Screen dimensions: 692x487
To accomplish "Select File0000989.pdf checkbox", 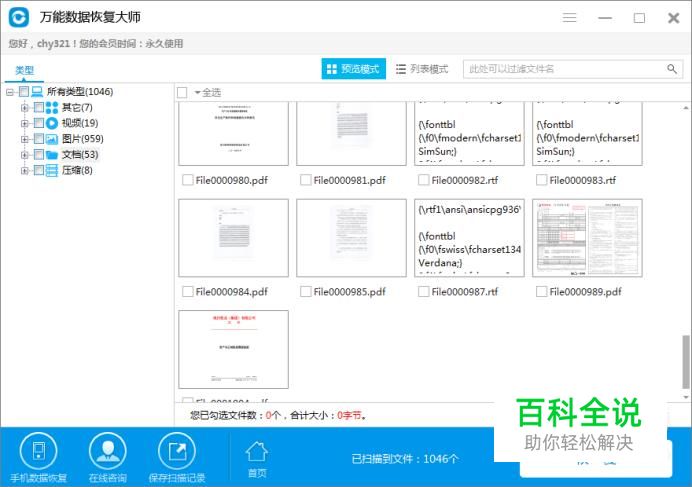I will tap(541, 291).
